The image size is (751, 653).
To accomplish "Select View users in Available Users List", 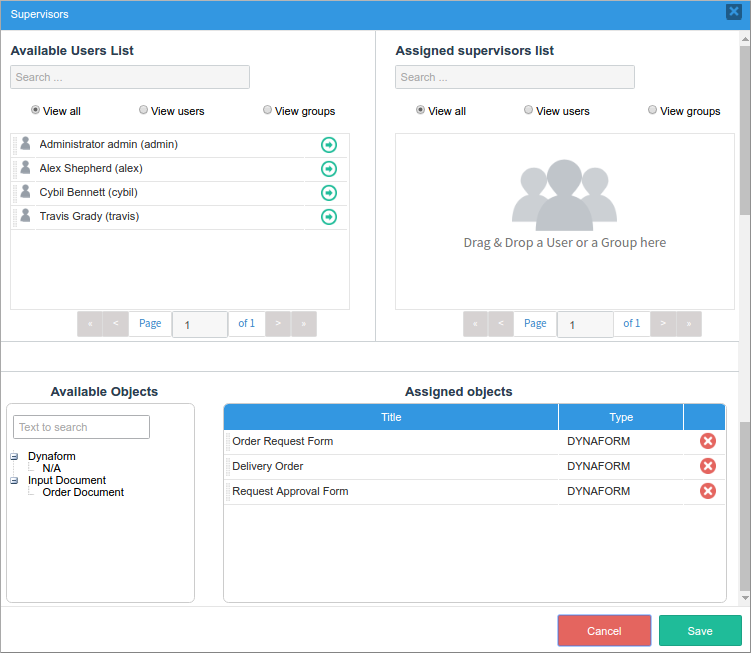I will tap(144, 110).
